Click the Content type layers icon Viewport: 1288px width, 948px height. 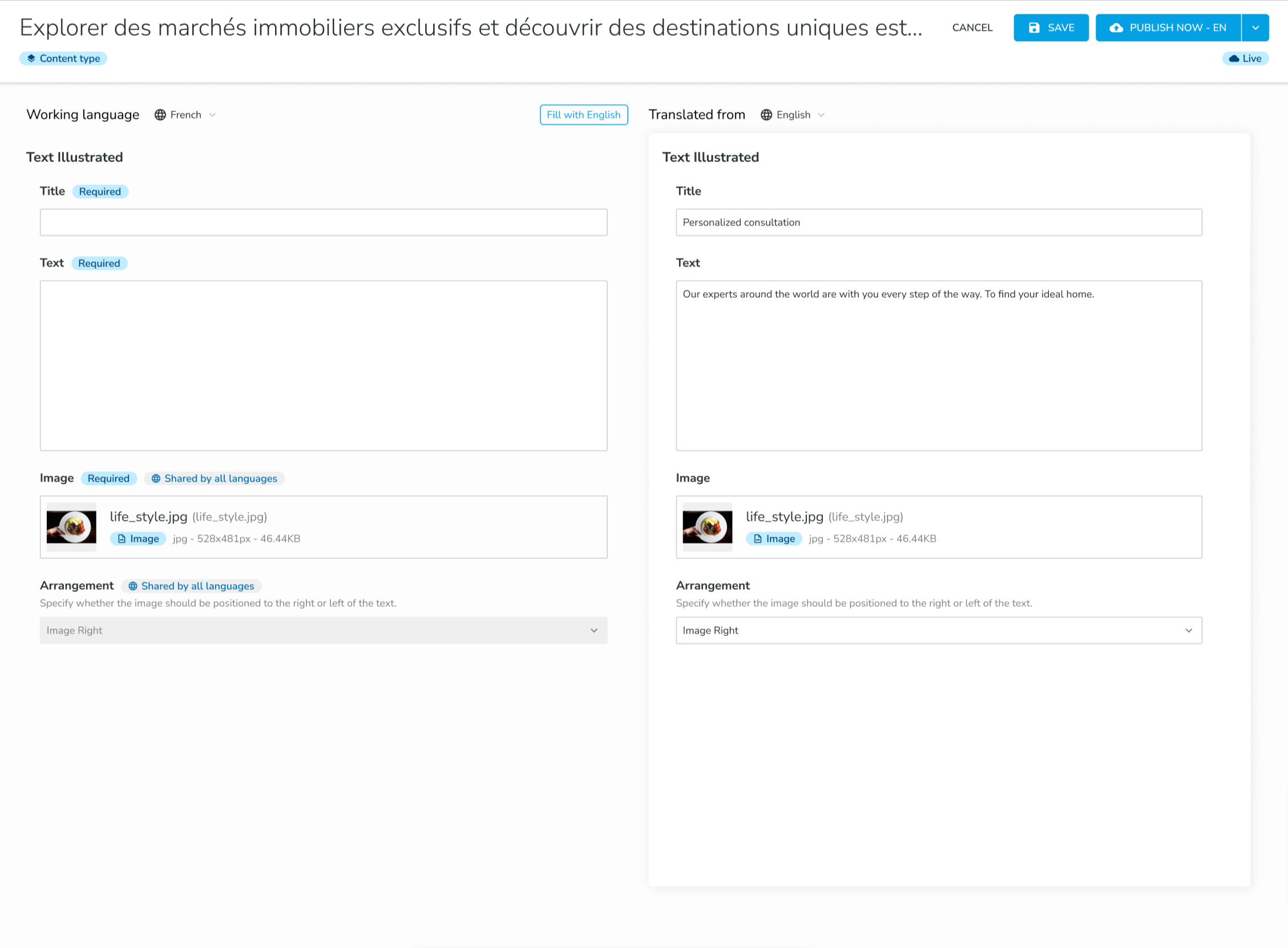[31, 59]
